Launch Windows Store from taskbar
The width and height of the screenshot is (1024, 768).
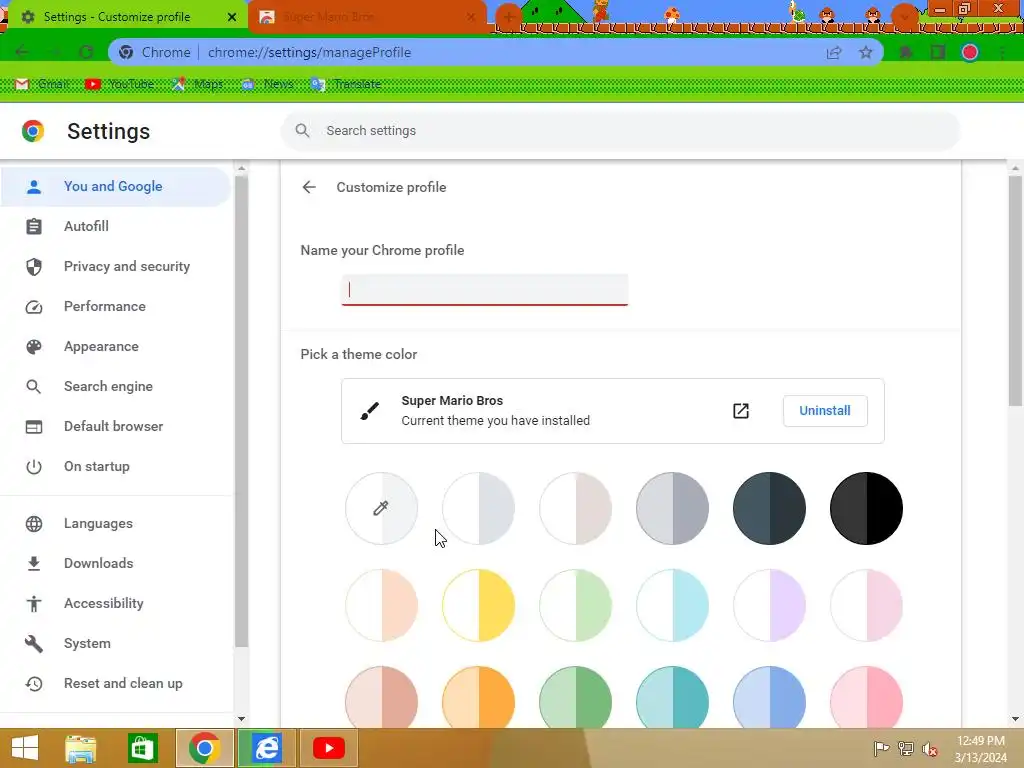[142, 748]
